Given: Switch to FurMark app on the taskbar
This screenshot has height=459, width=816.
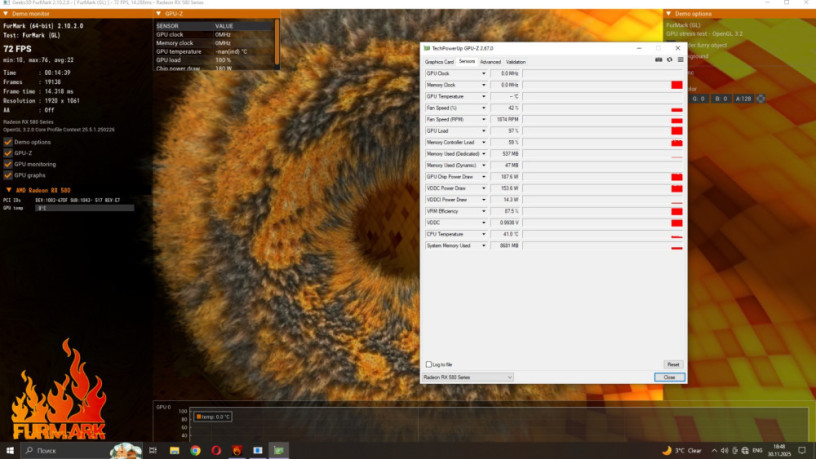Looking at the screenshot, I should coord(237,450).
